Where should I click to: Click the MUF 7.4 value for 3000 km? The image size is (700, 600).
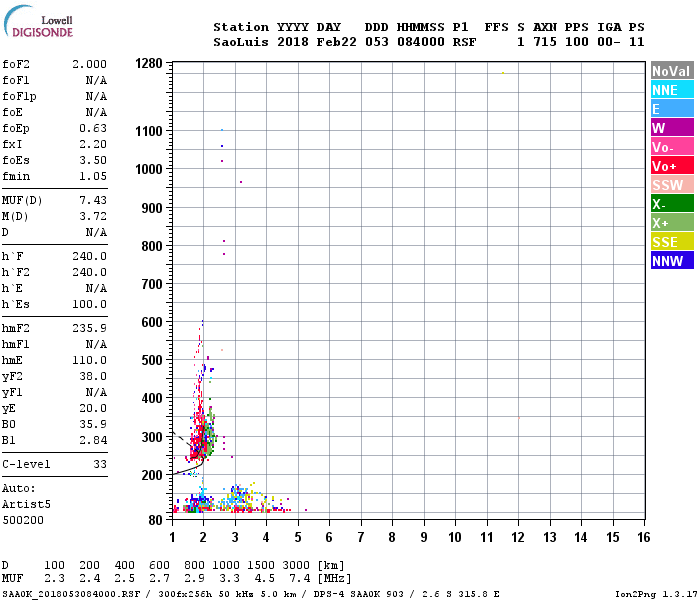pyautogui.click(x=300, y=579)
